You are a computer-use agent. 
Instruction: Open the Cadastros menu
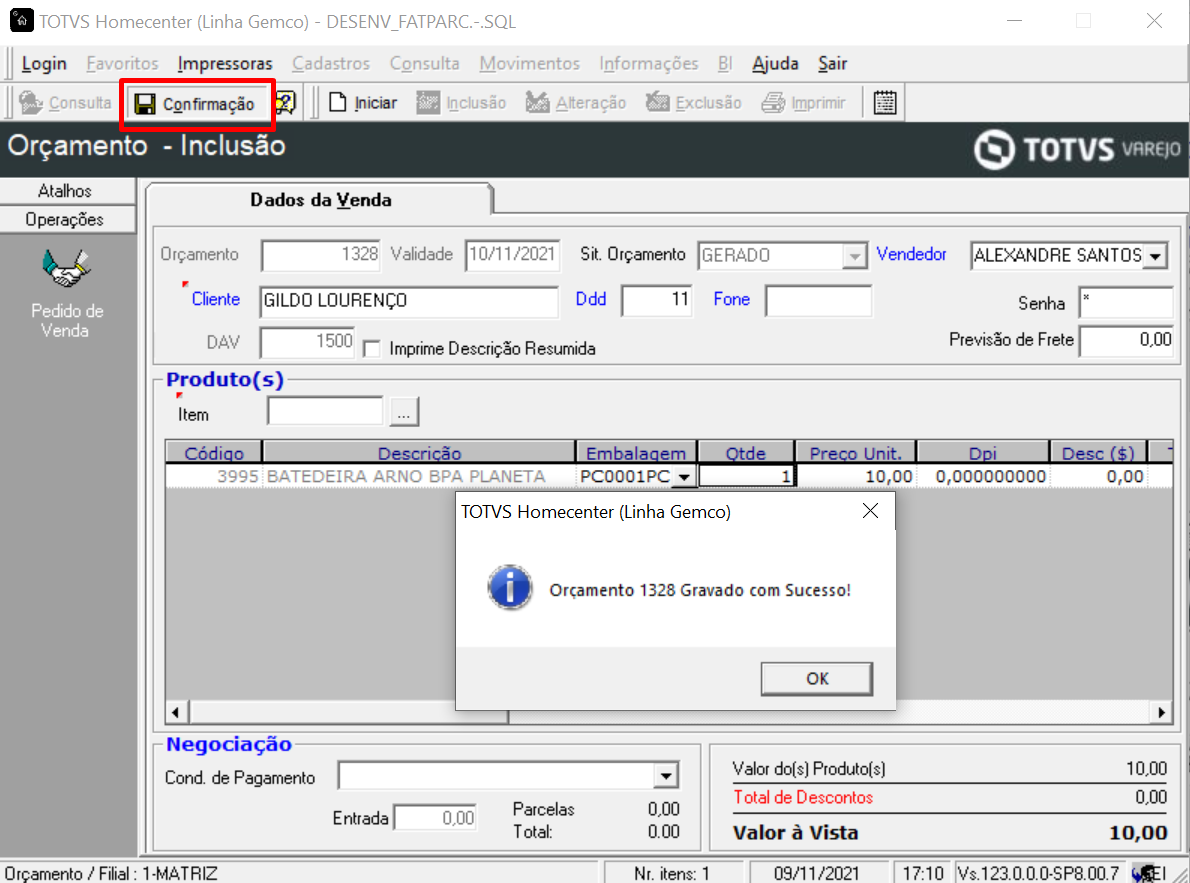[331, 64]
